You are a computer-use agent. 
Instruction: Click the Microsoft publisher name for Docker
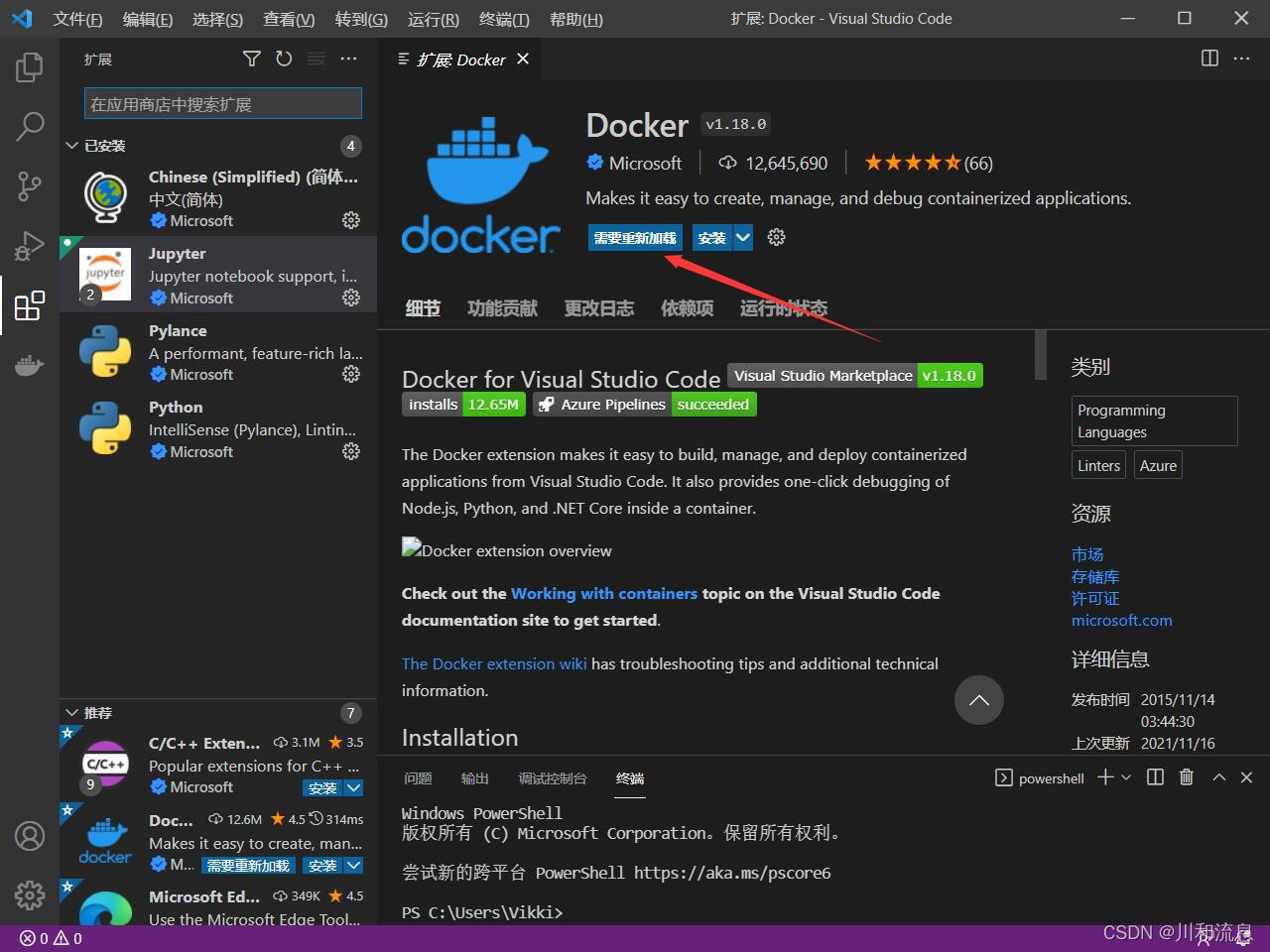(x=645, y=163)
